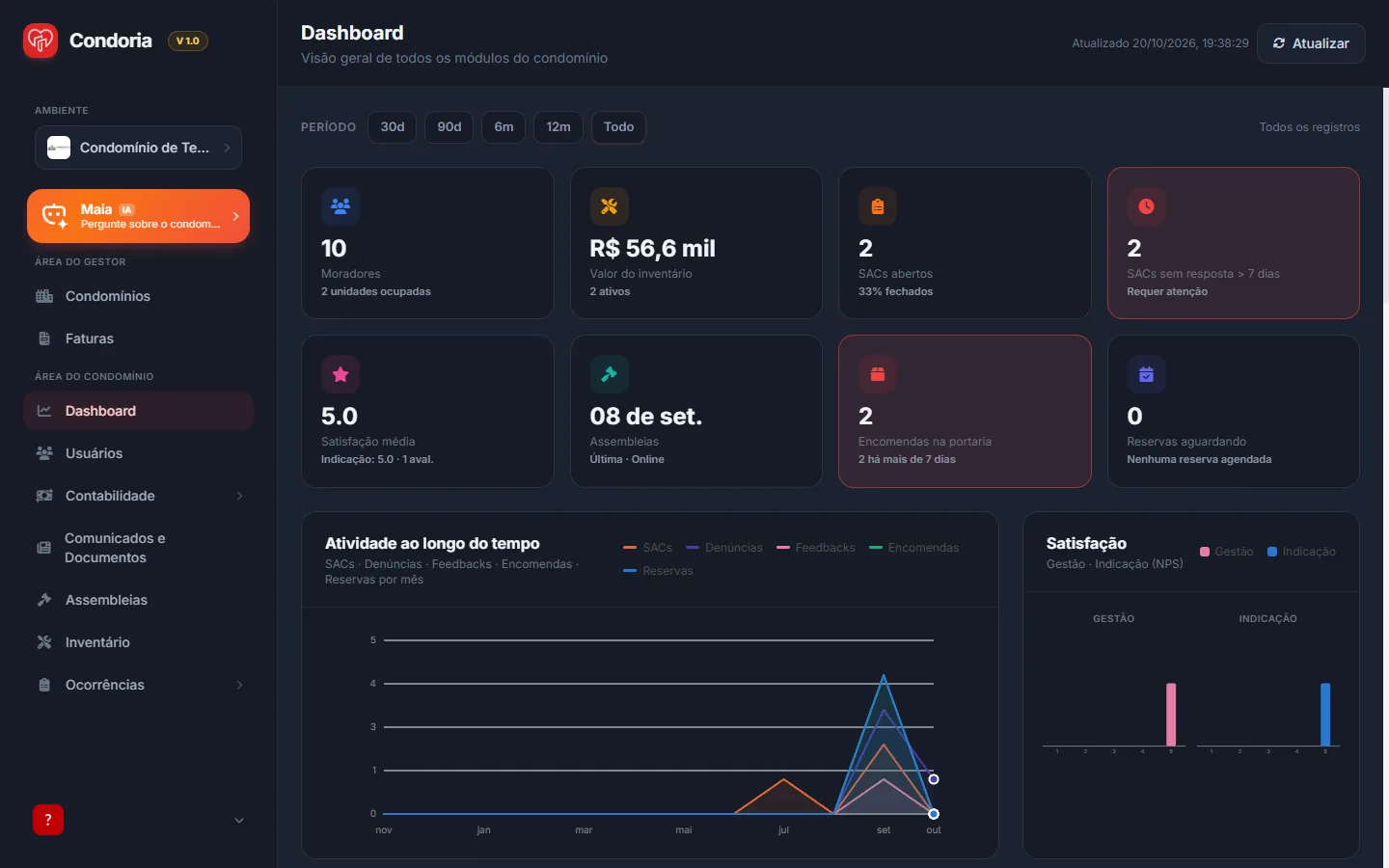The width and height of the screenshot is (1389, 868).
Task: Toggle the Encomendas series in chart legend
Action: [x=913, y=548]
